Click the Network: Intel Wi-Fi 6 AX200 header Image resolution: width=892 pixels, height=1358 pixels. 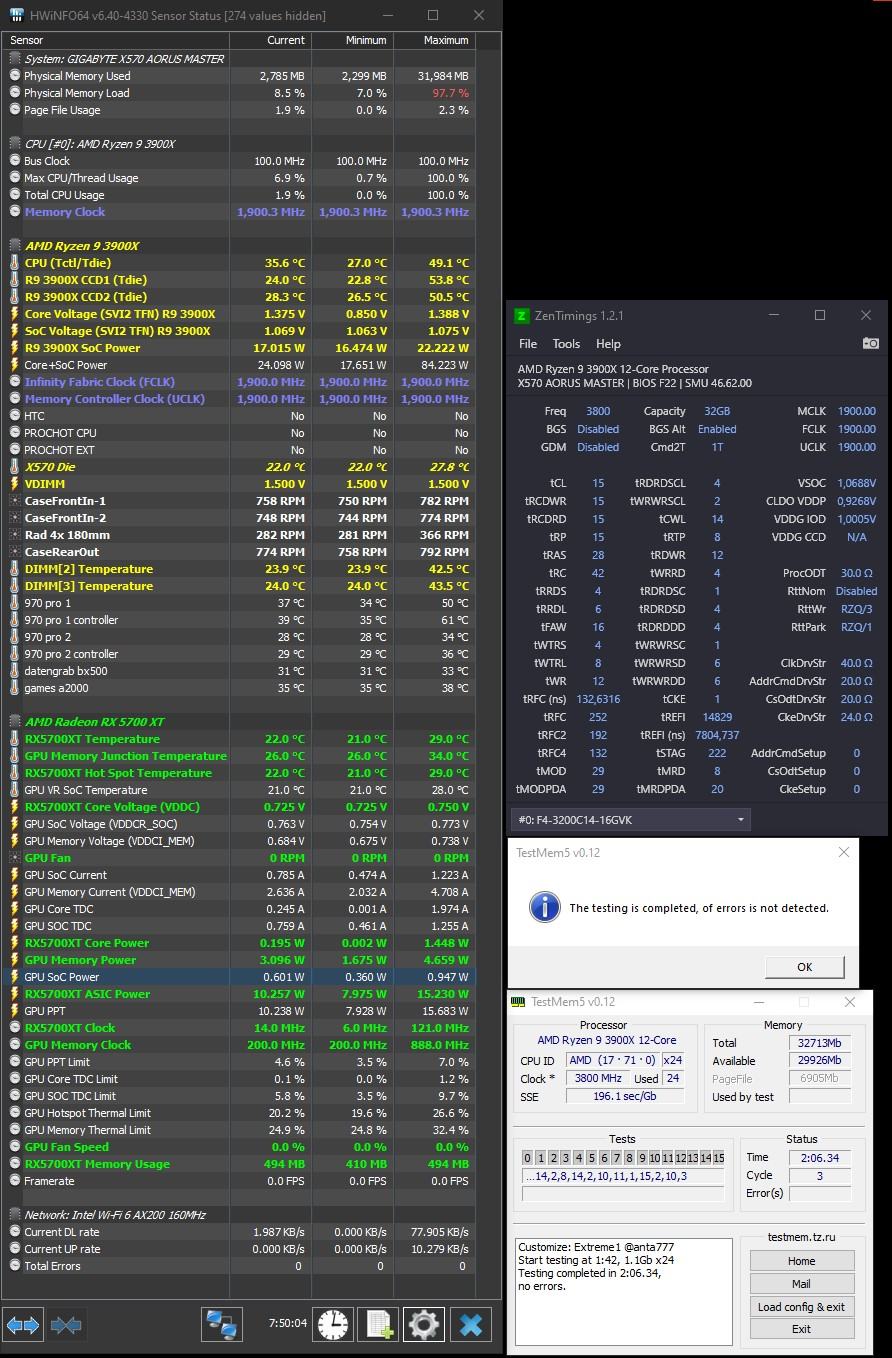[x=115, y=1215]
